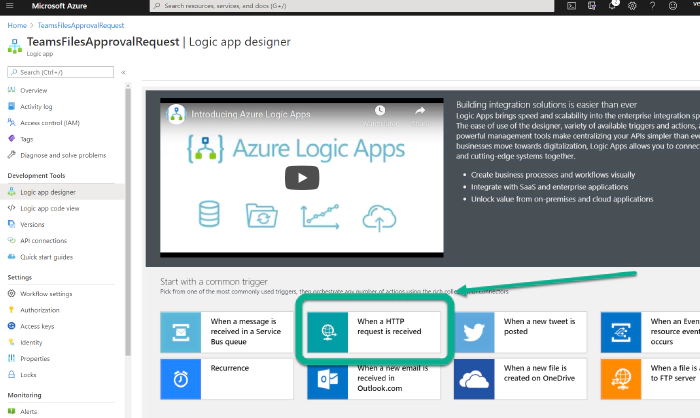Open the notifications bell

click(612, 6)
